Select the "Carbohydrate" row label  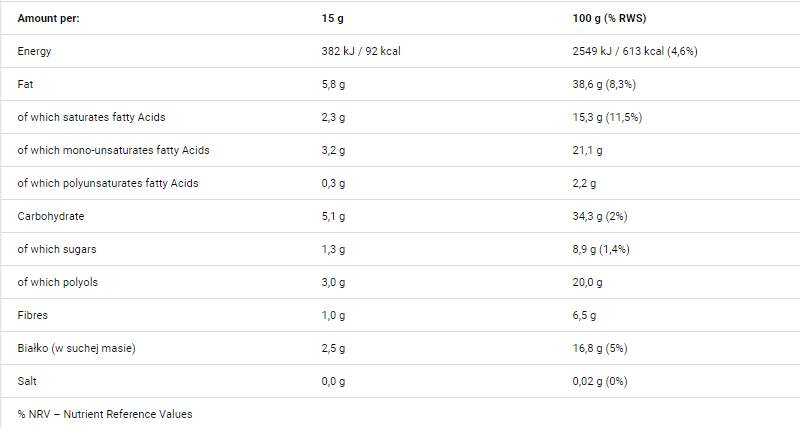point(50,216)
